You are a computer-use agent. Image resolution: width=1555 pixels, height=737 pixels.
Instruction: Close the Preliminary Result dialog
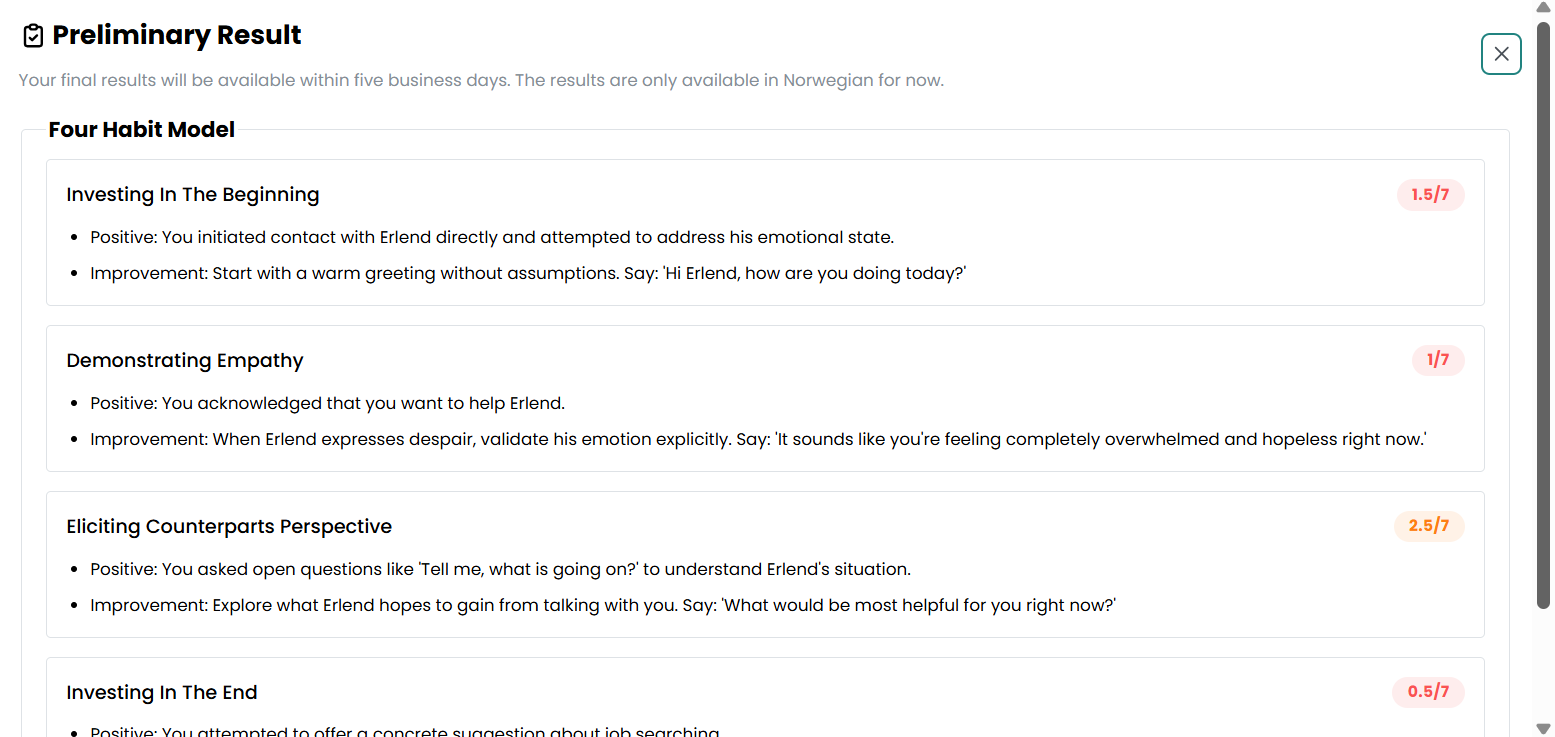tap(1501, 54)
